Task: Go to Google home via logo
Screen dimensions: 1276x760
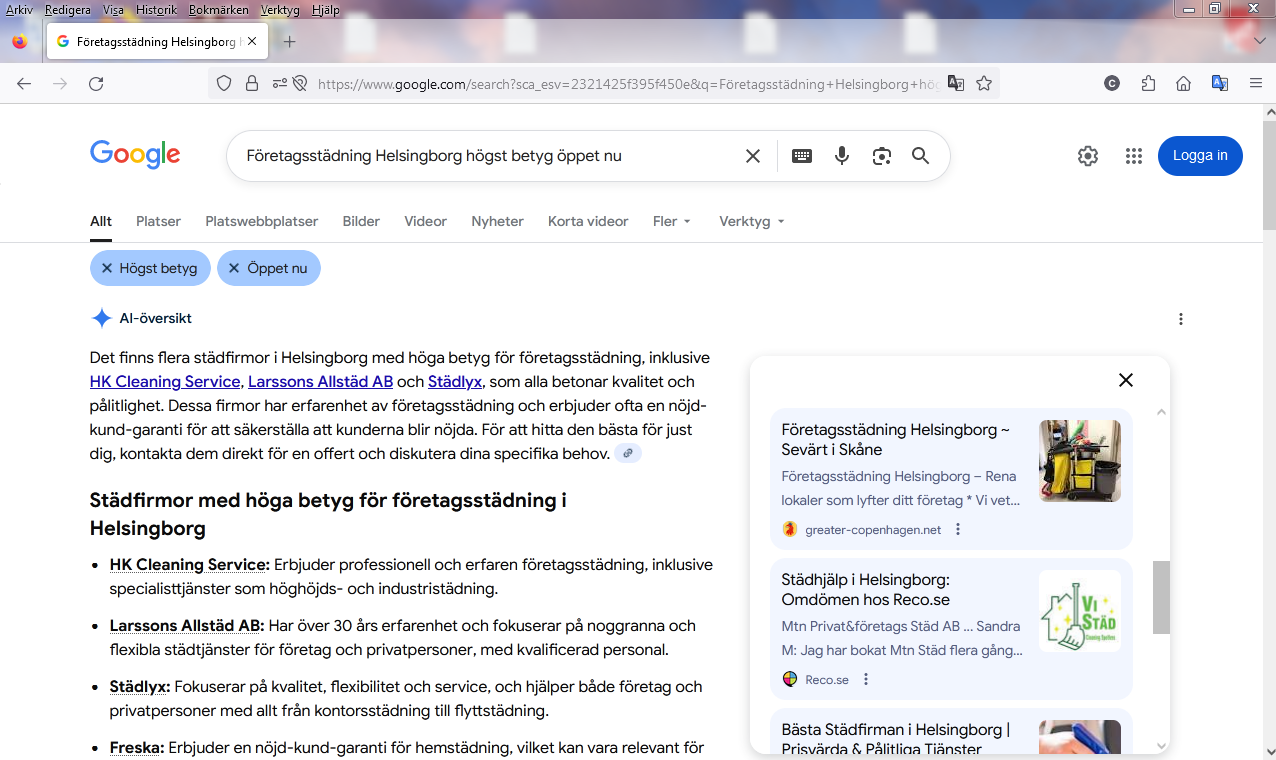Action: click(135, 155)
